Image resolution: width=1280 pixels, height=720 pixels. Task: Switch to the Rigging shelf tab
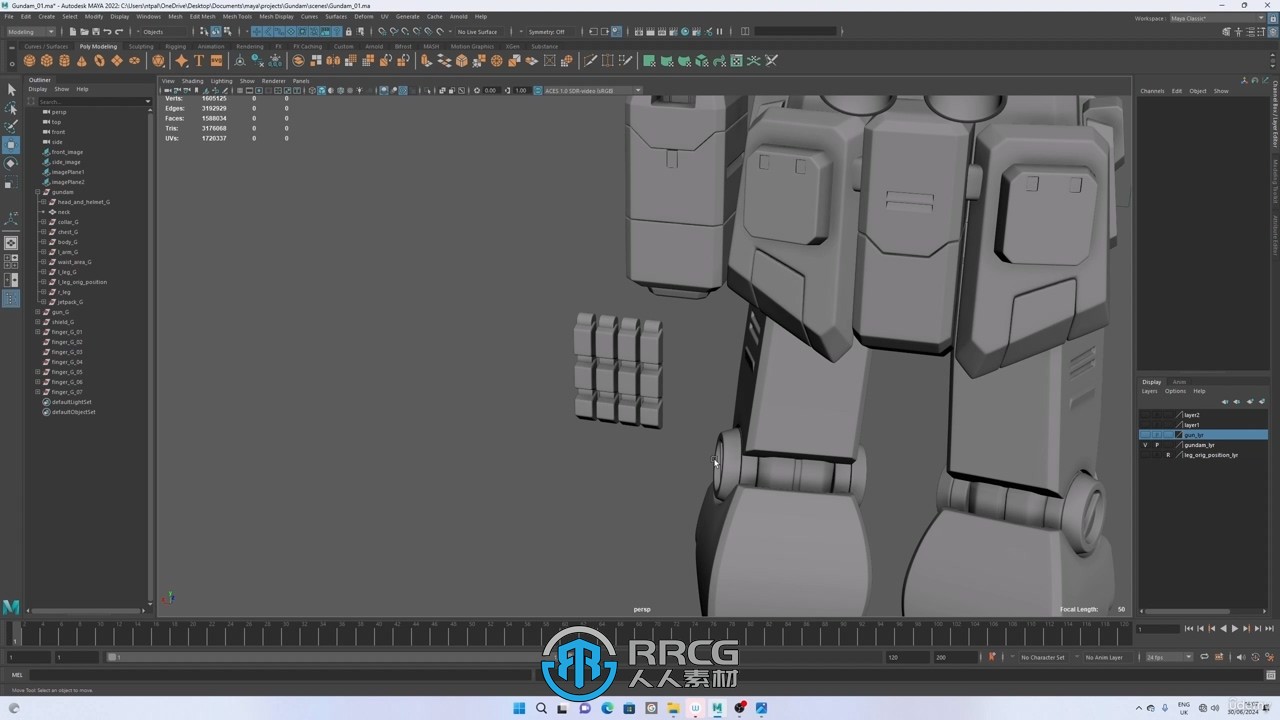pyautogui.click(x=176, y=46)
